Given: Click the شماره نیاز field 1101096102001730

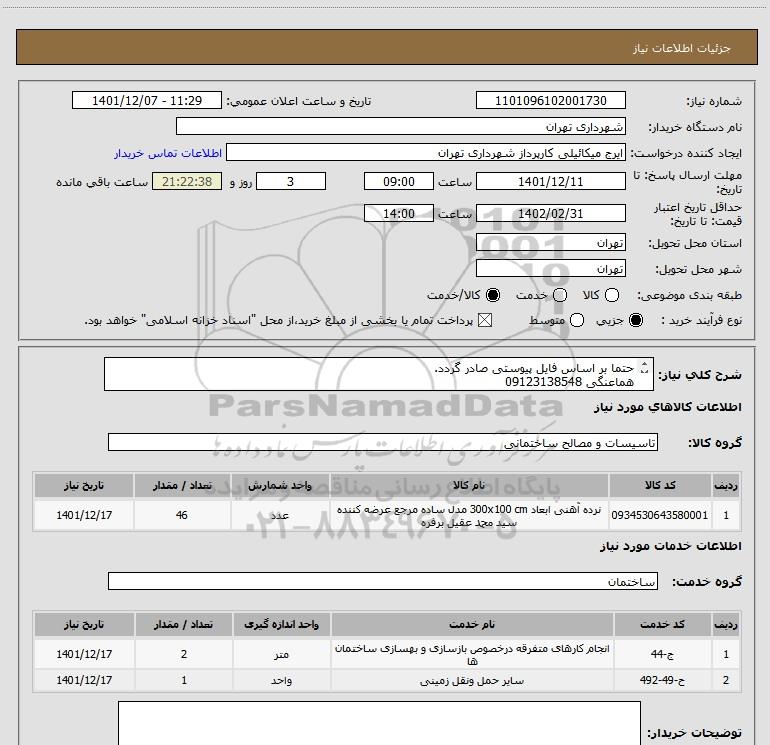Looking at the screenshot, I should [550, 100].
